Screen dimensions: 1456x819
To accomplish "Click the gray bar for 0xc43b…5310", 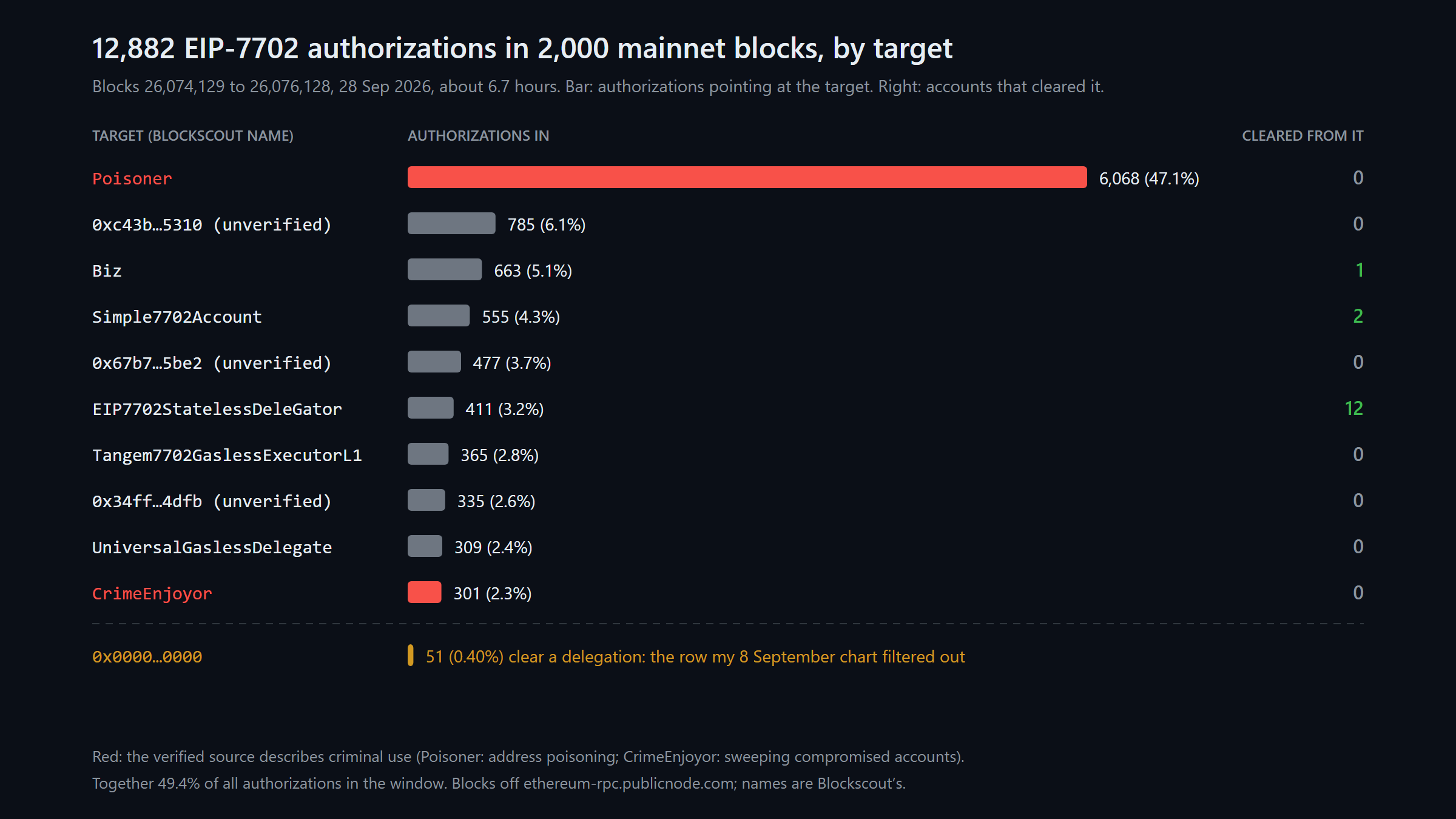I will pos(451,223).
